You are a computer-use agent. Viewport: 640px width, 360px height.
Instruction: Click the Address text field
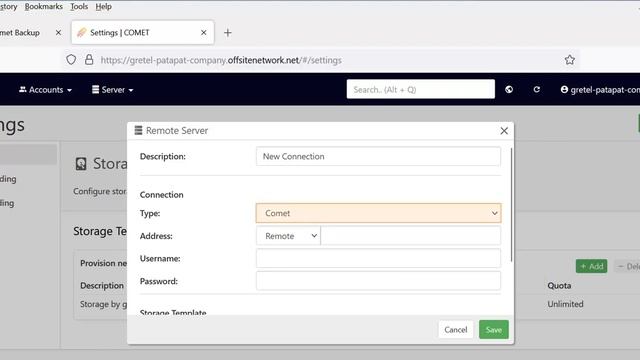[x=410, y=236]
